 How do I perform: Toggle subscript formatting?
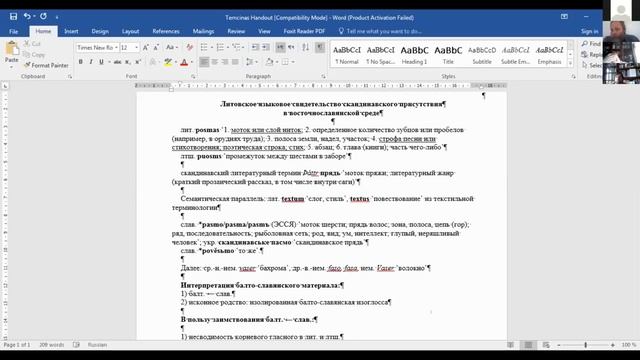pyautogui.click(x=128, y=62)
